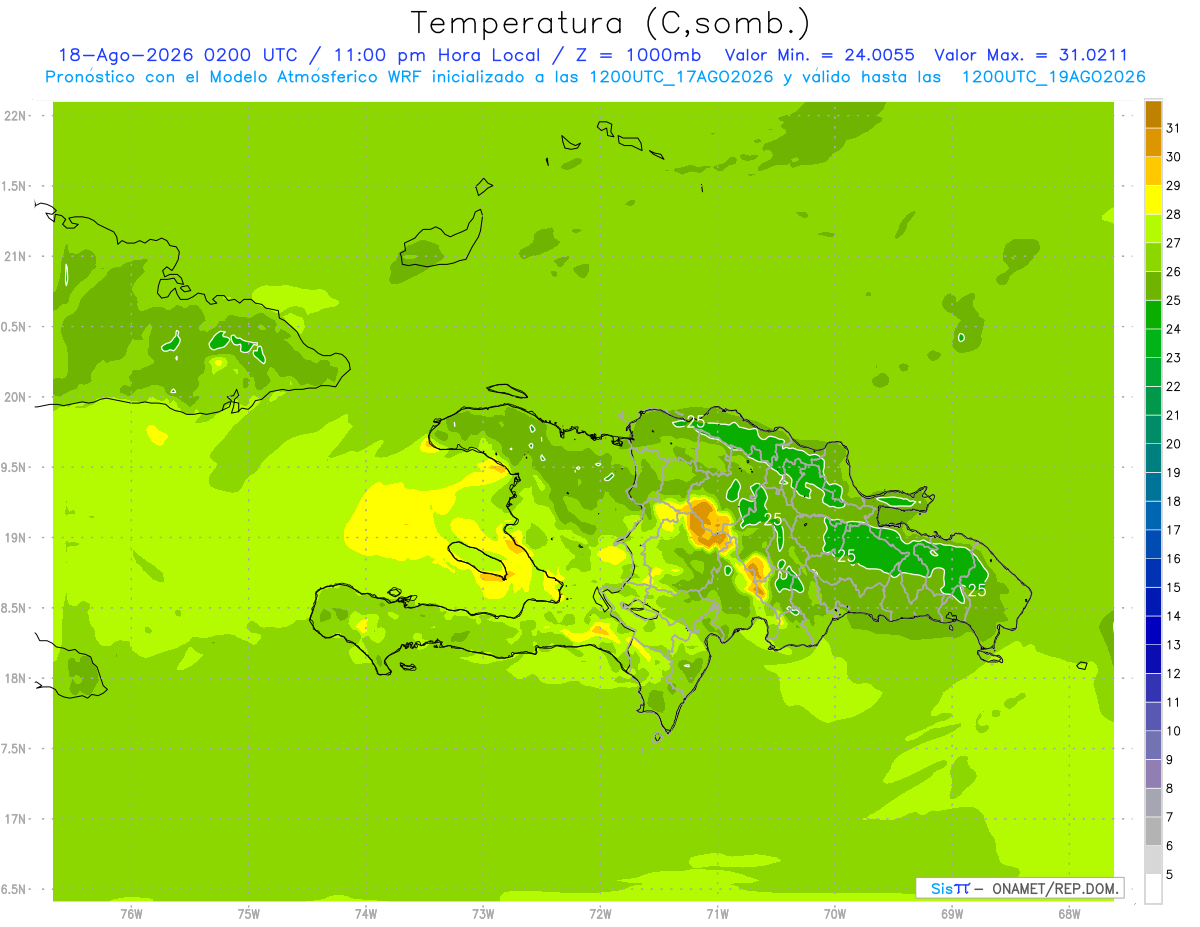Select valid-until time "1200UTC_19AGO2026"
This screenshot has height=927, width=1200.
point(1053,77)
